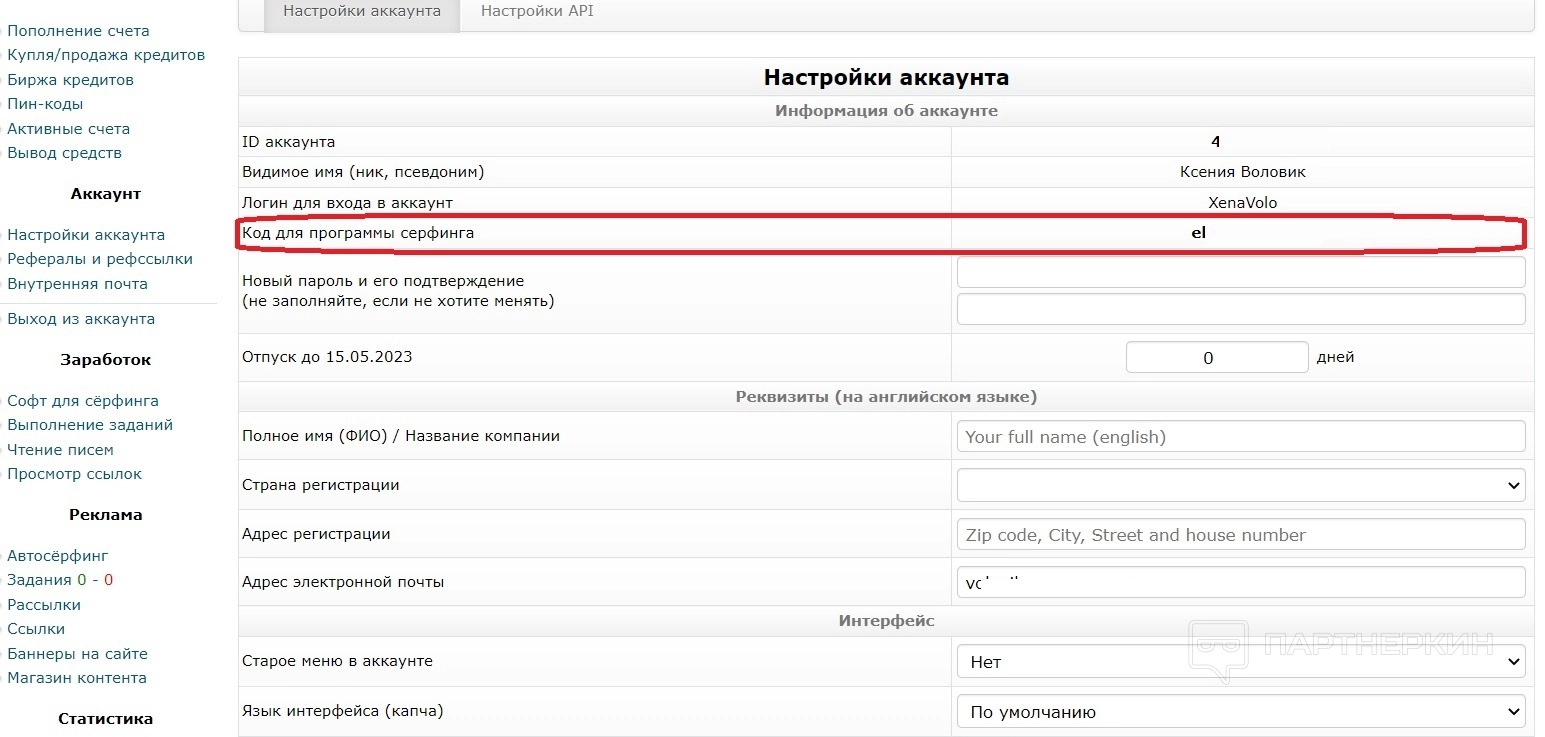Open Задания in Реклама section

[x=39, y=580]
